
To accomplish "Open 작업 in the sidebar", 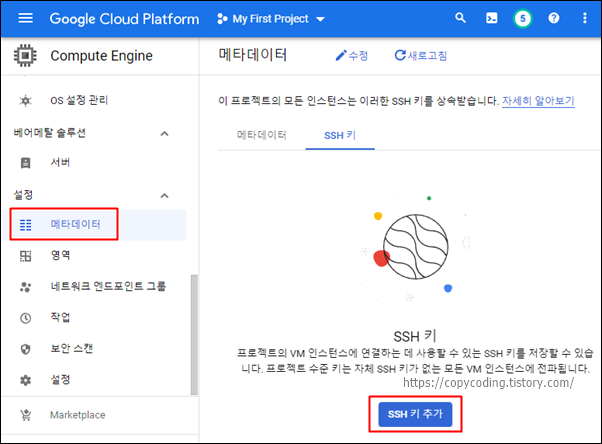I will coord(60,318).
